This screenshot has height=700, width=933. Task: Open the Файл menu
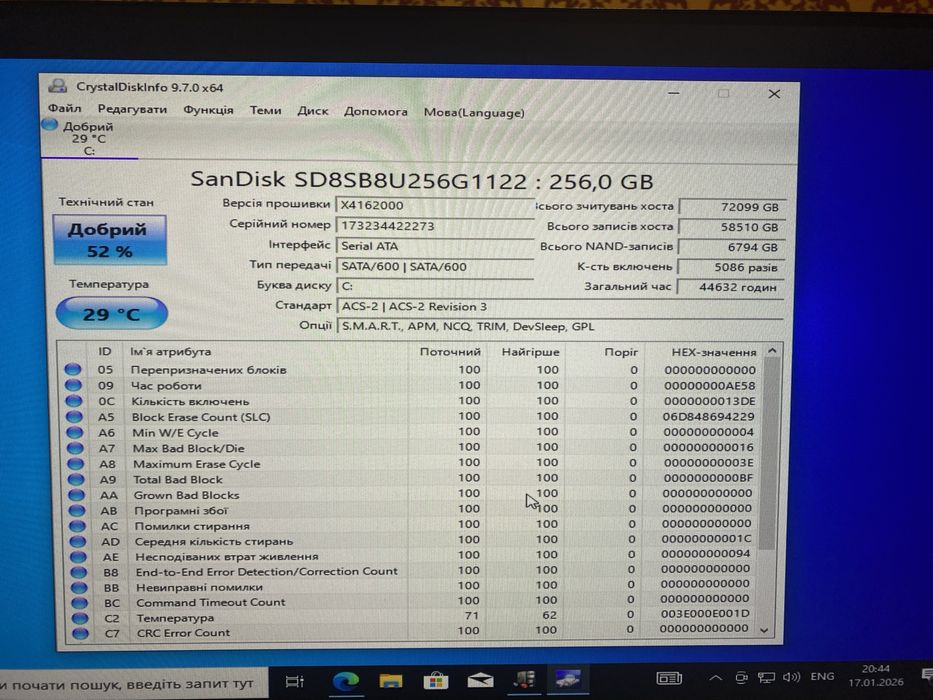point(64,108)
